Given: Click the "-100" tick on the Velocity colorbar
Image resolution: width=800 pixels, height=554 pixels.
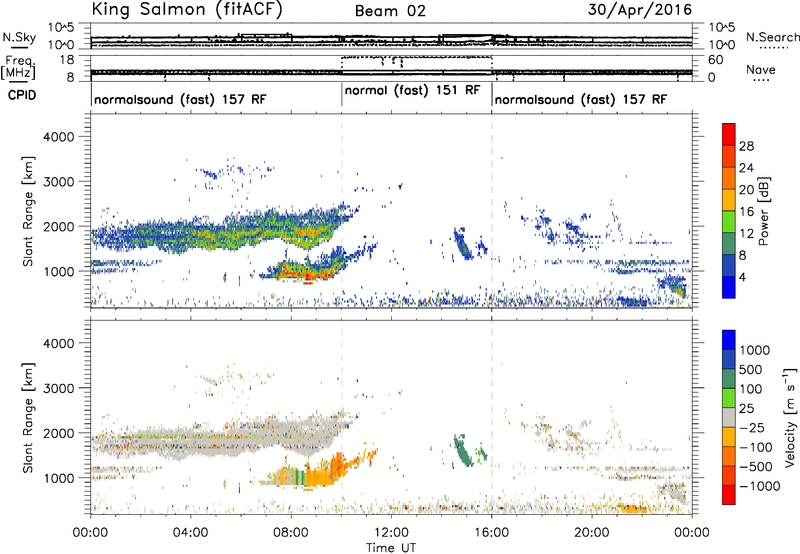Looking at the screenshot, I should 756,447.
